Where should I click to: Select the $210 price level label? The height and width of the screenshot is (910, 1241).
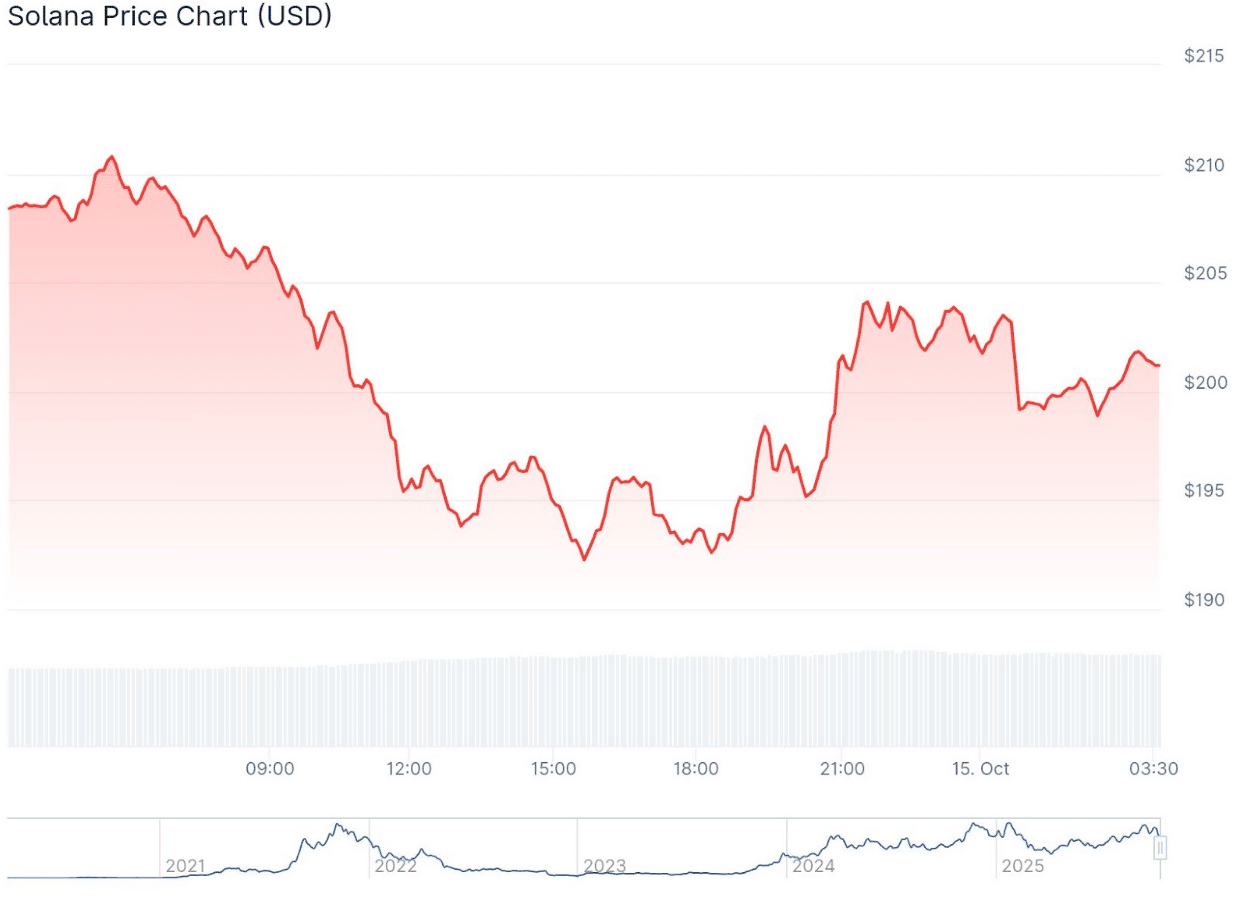(1204, 165)
